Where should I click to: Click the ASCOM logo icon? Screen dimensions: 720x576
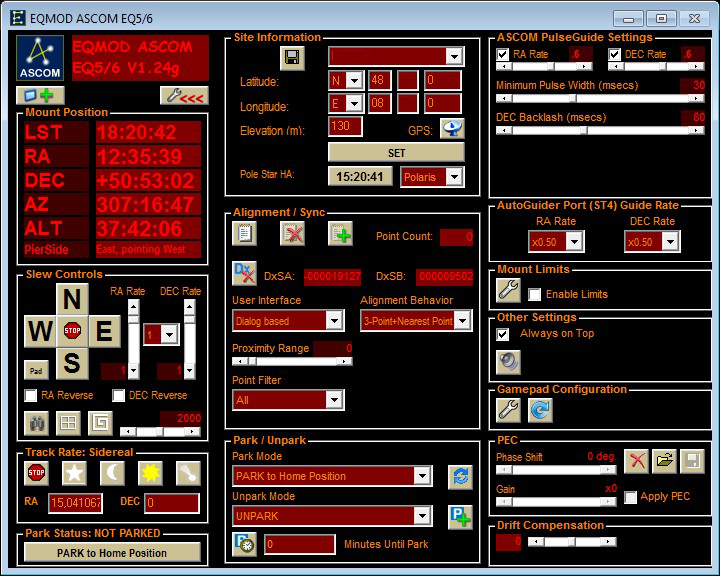pyautogui.click(x=40, y=58)
